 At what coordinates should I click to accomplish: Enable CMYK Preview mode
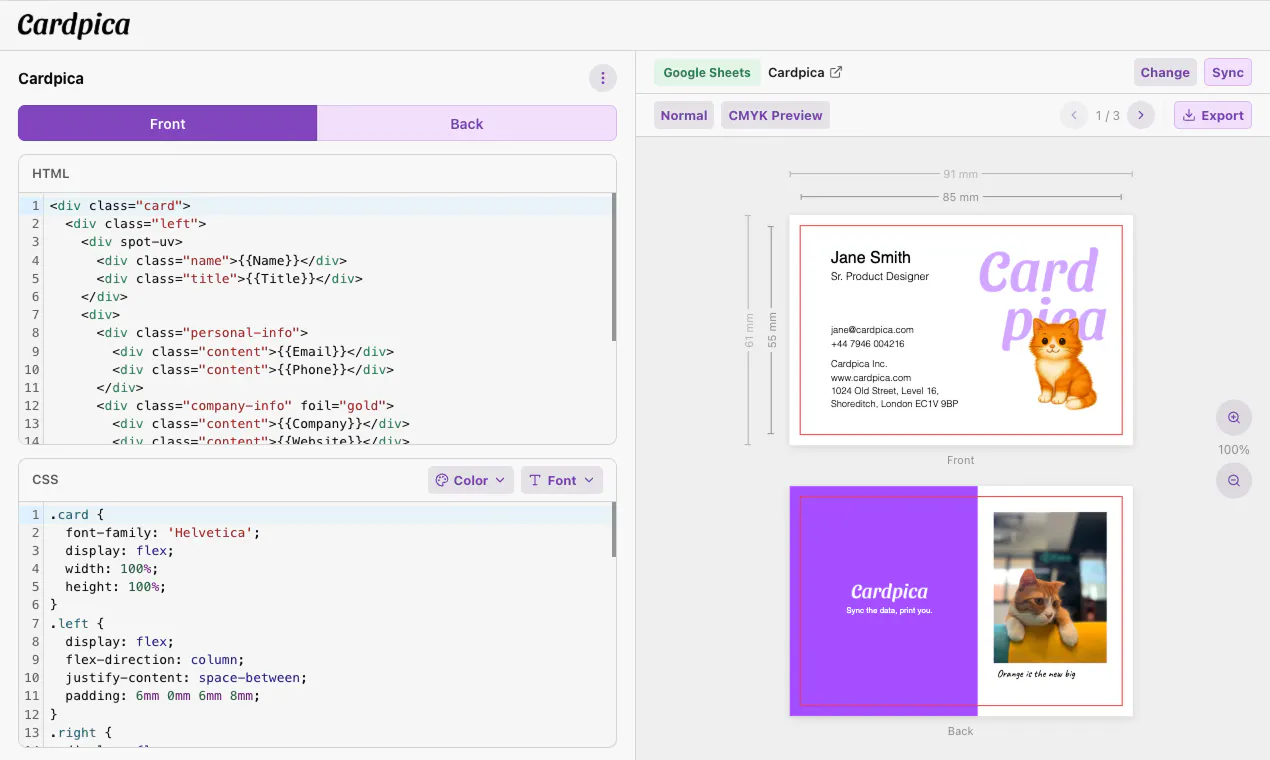click(x=776, y=115)
